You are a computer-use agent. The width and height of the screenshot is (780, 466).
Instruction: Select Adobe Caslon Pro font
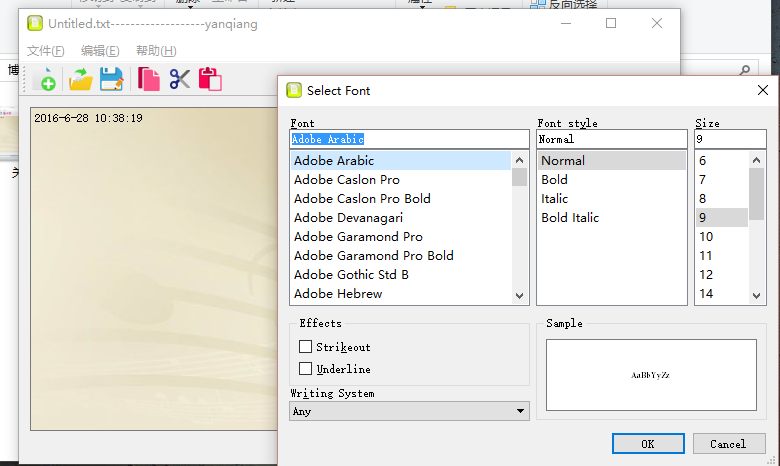400,180
